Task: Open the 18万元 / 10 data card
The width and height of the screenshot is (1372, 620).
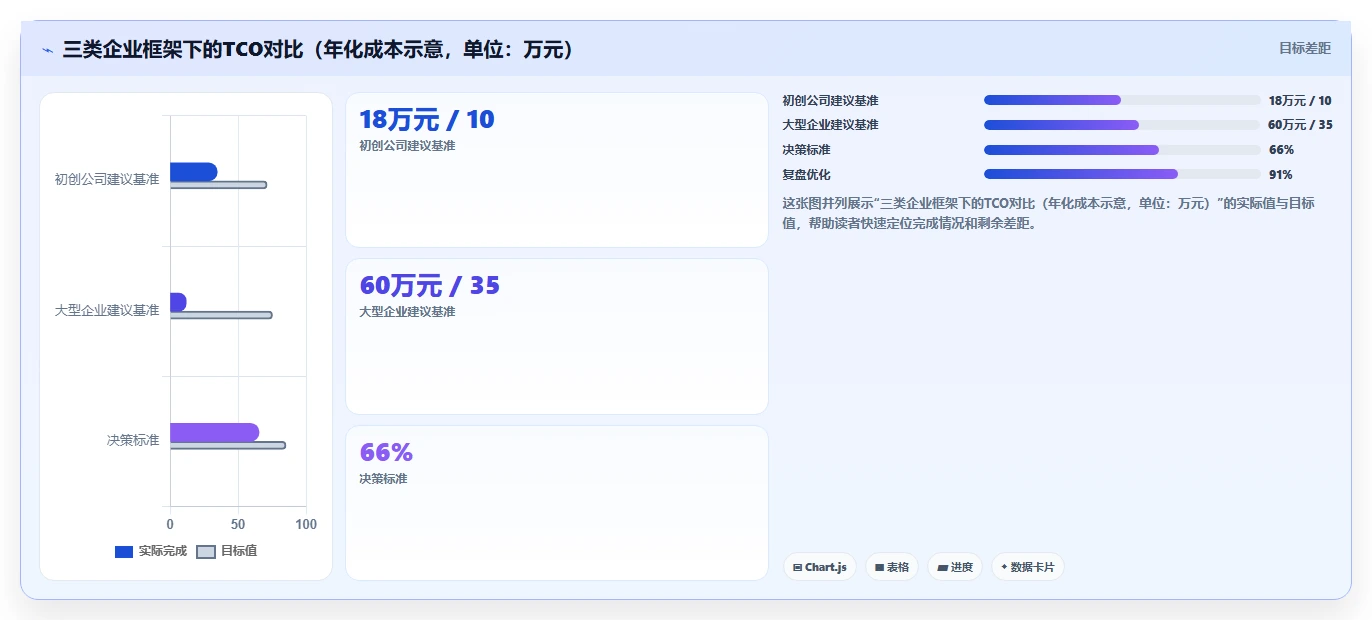Action: 557,170
